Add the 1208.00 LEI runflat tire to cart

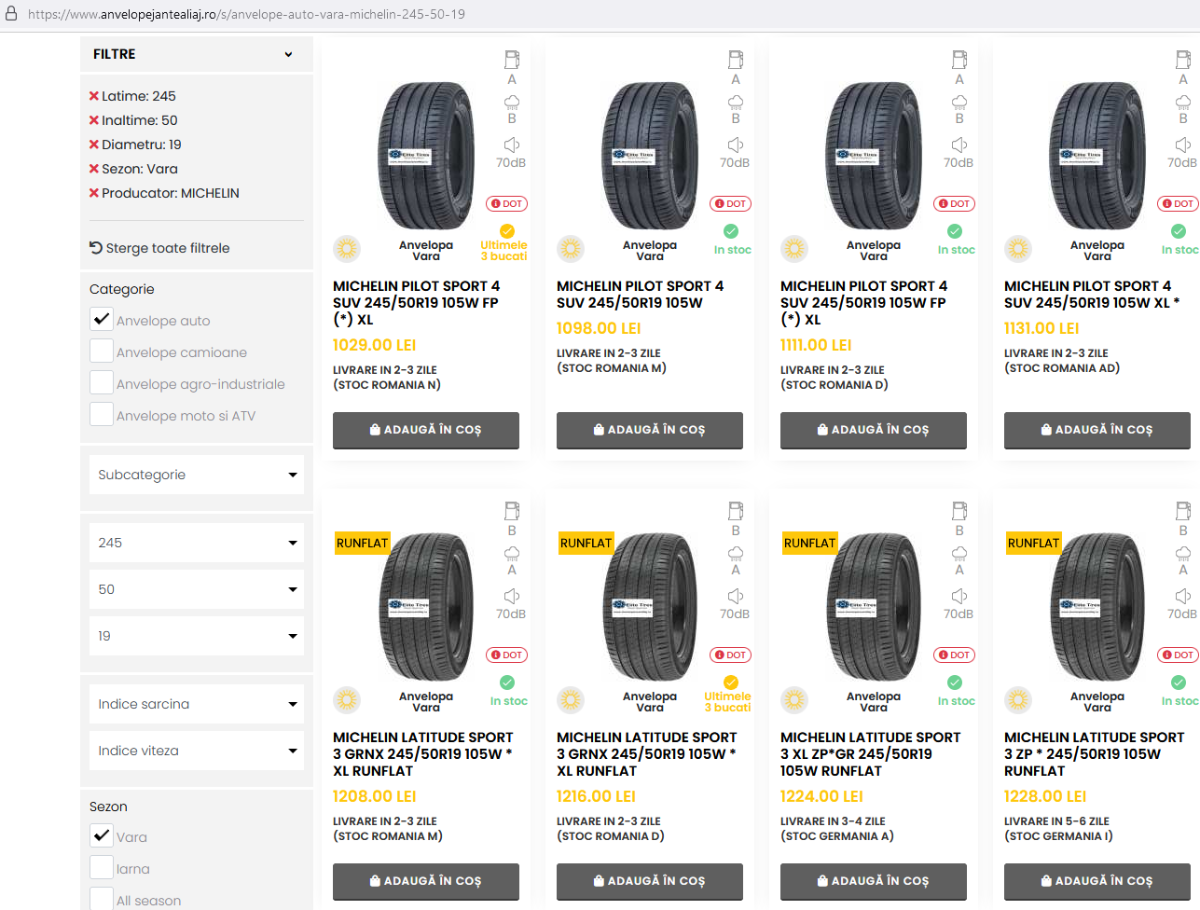pyautogui.click(x=426, y=881)
